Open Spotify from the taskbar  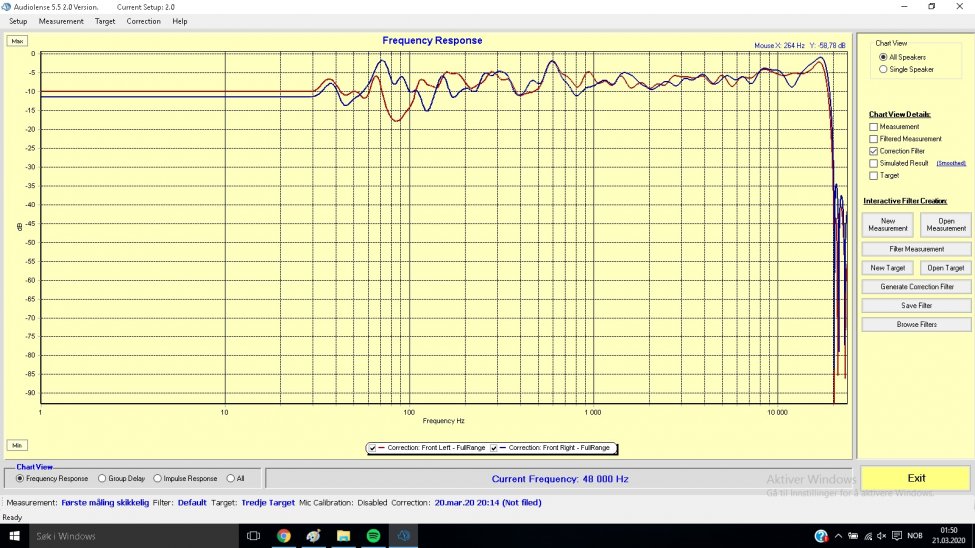pos(373,536)
